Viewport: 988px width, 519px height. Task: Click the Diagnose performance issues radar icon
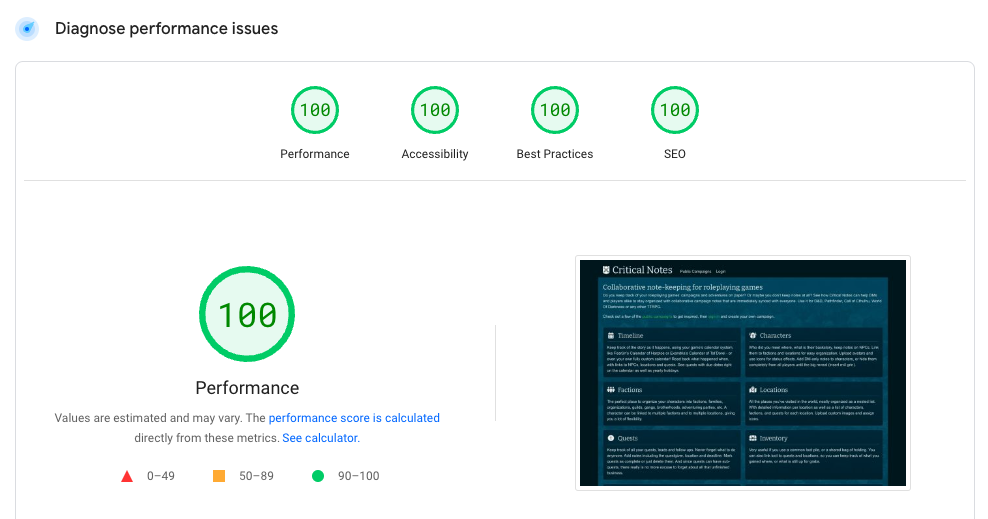(27, 29)
